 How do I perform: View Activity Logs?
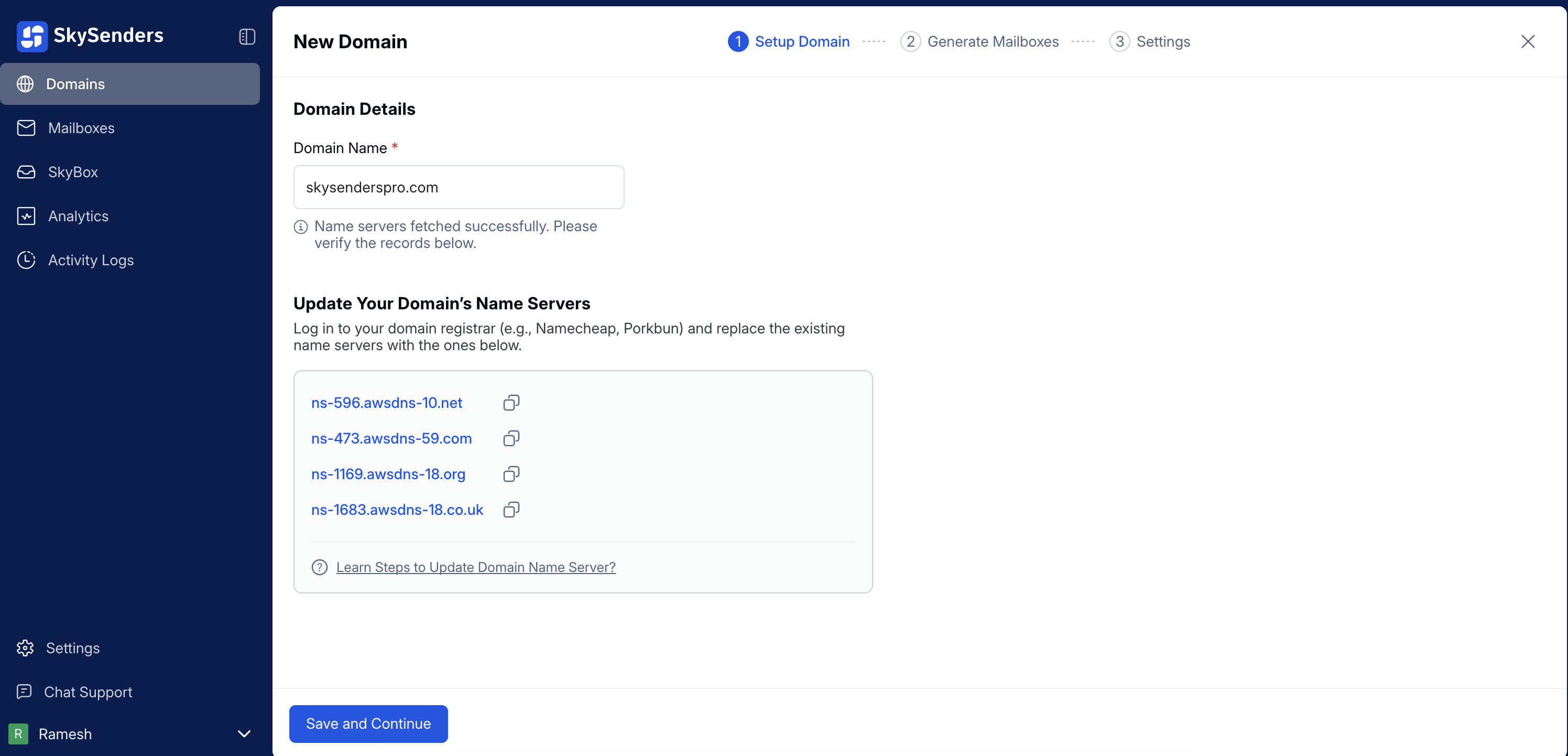click(90, 260)
